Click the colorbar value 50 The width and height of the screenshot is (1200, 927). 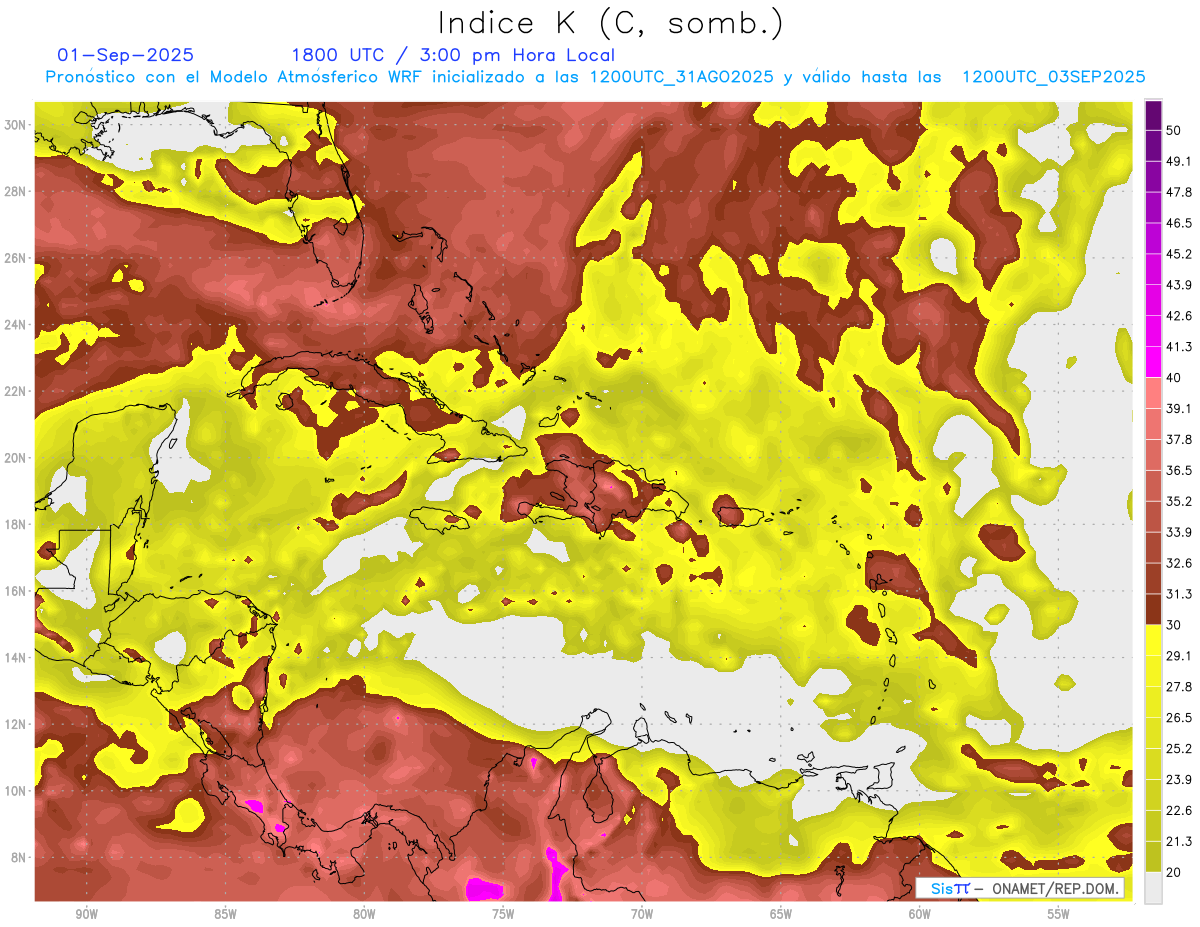(x=1174, y=130)
